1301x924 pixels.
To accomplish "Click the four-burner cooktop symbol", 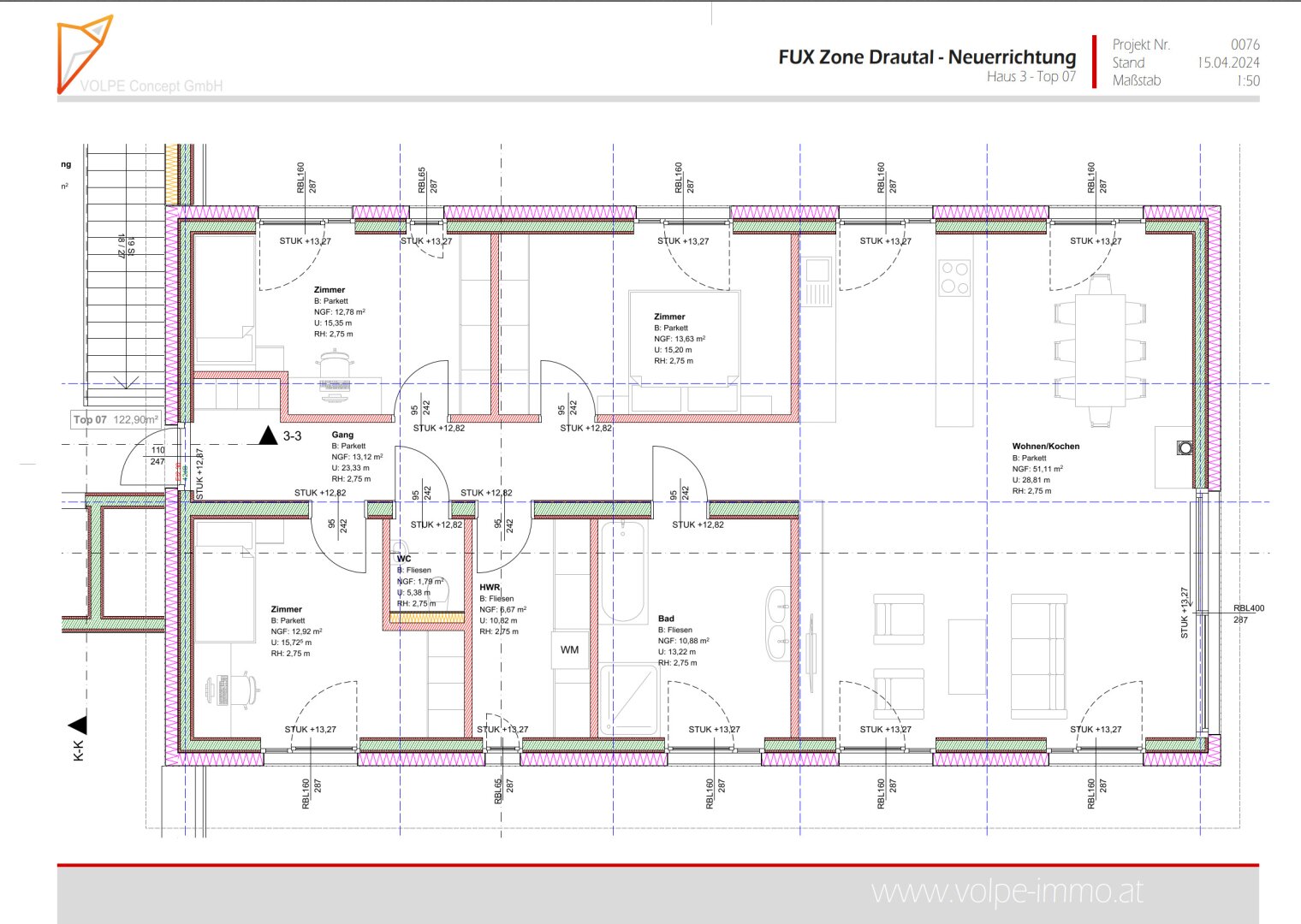I will pyautogui.click(x=954, y=278).
